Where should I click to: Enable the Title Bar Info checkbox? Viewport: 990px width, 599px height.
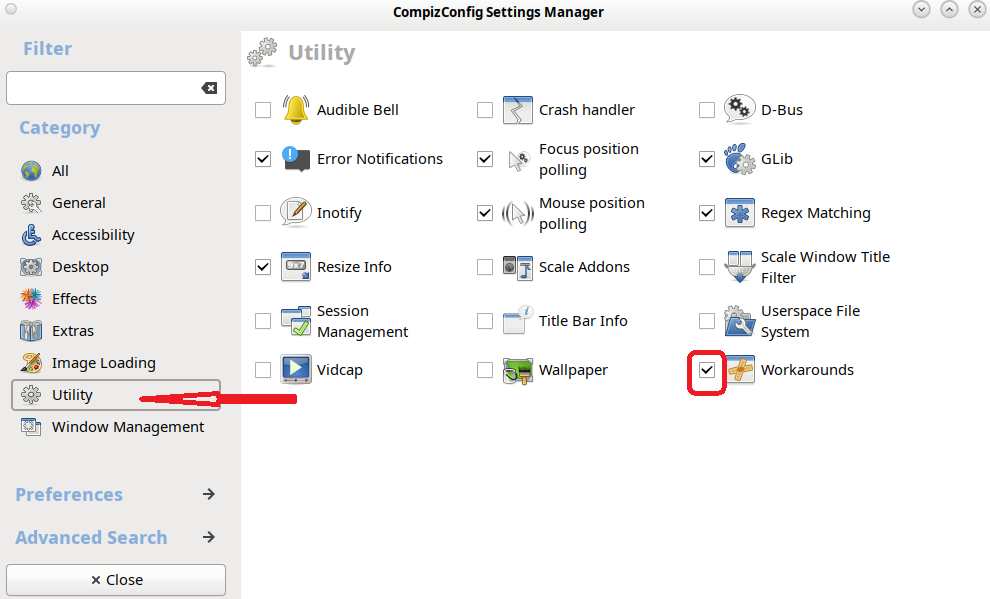coord(485,321)
